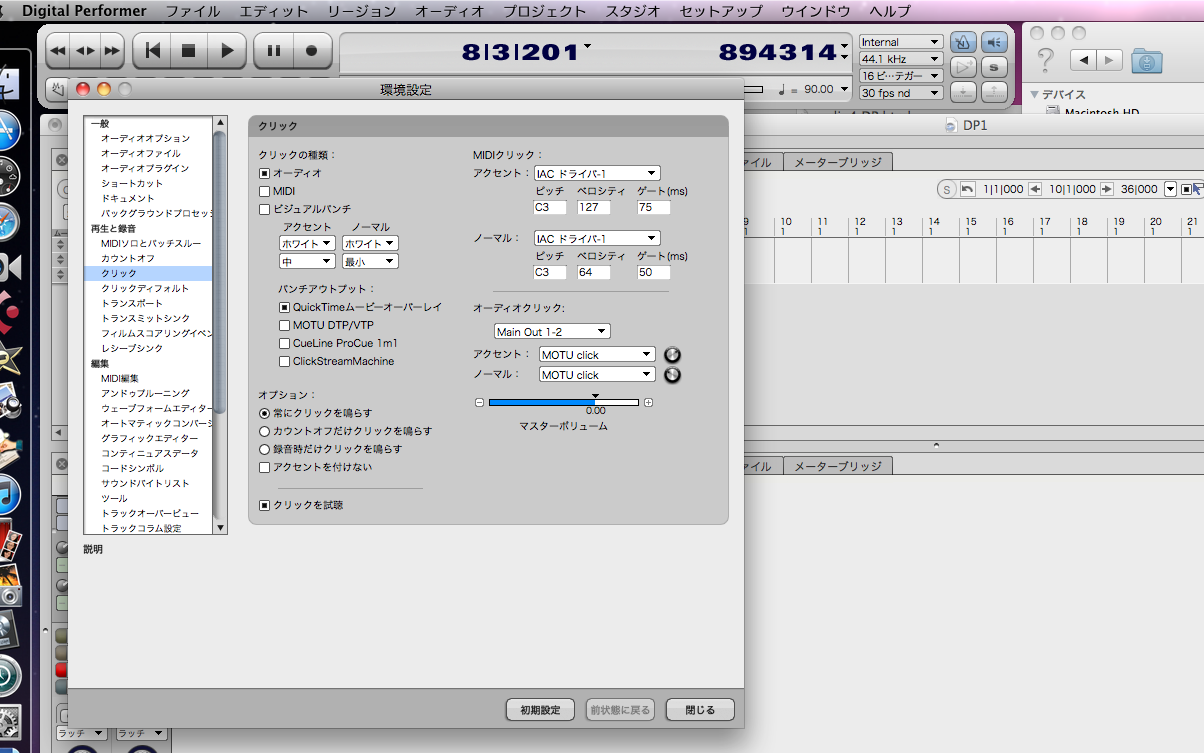This screenshot has width=1204, height=753.
Task: Open the accent MOTU click dropdown
Action: tap(597, 354)
